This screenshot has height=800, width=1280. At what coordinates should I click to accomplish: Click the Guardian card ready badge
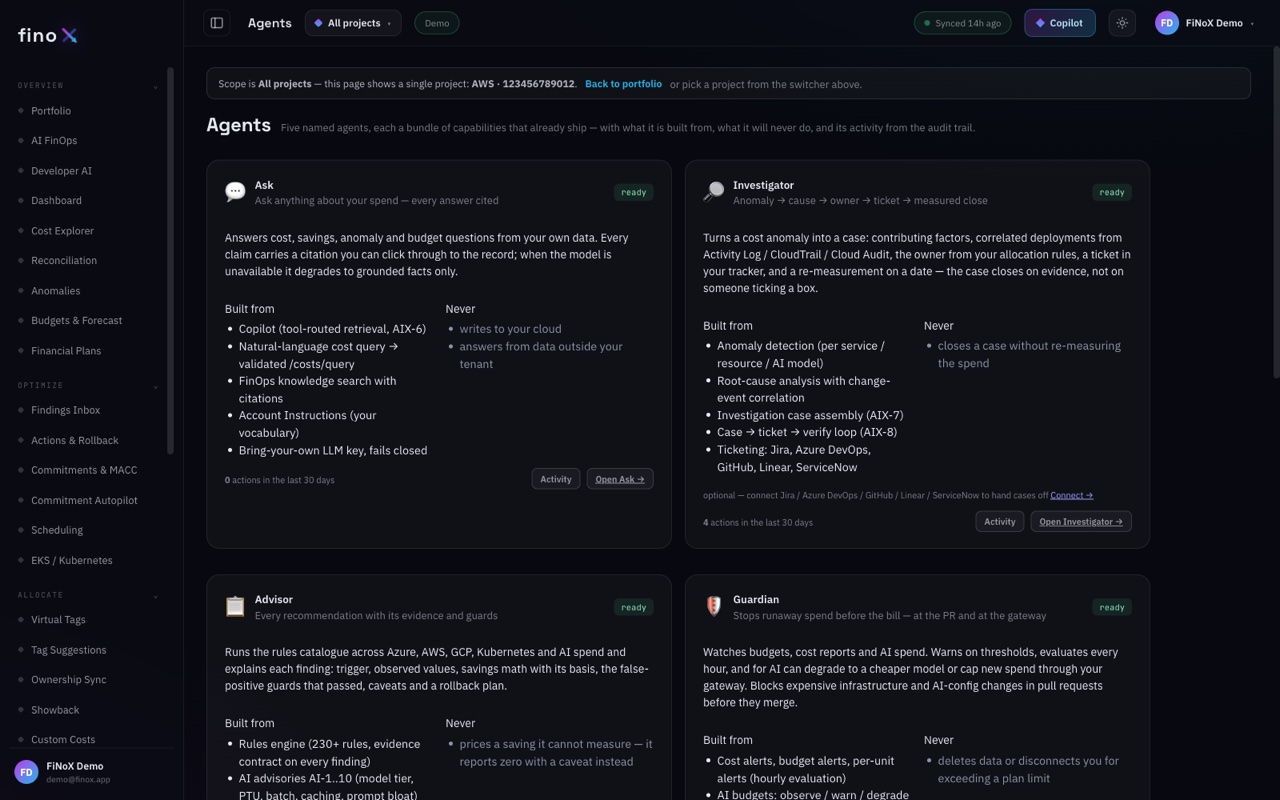point(1112,607)
